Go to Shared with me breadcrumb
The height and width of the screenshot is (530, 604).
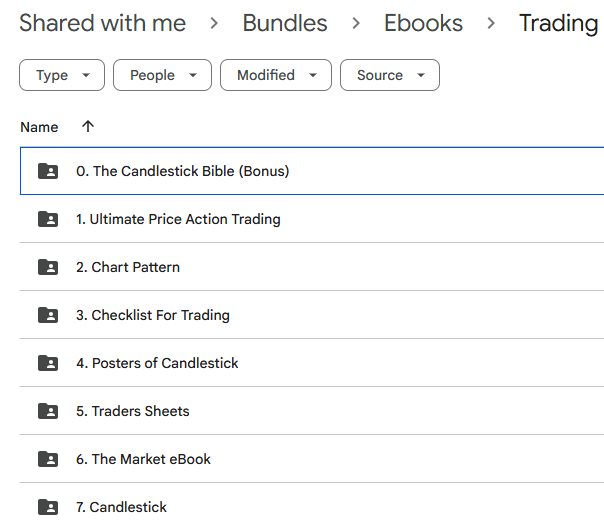point(102,23)
